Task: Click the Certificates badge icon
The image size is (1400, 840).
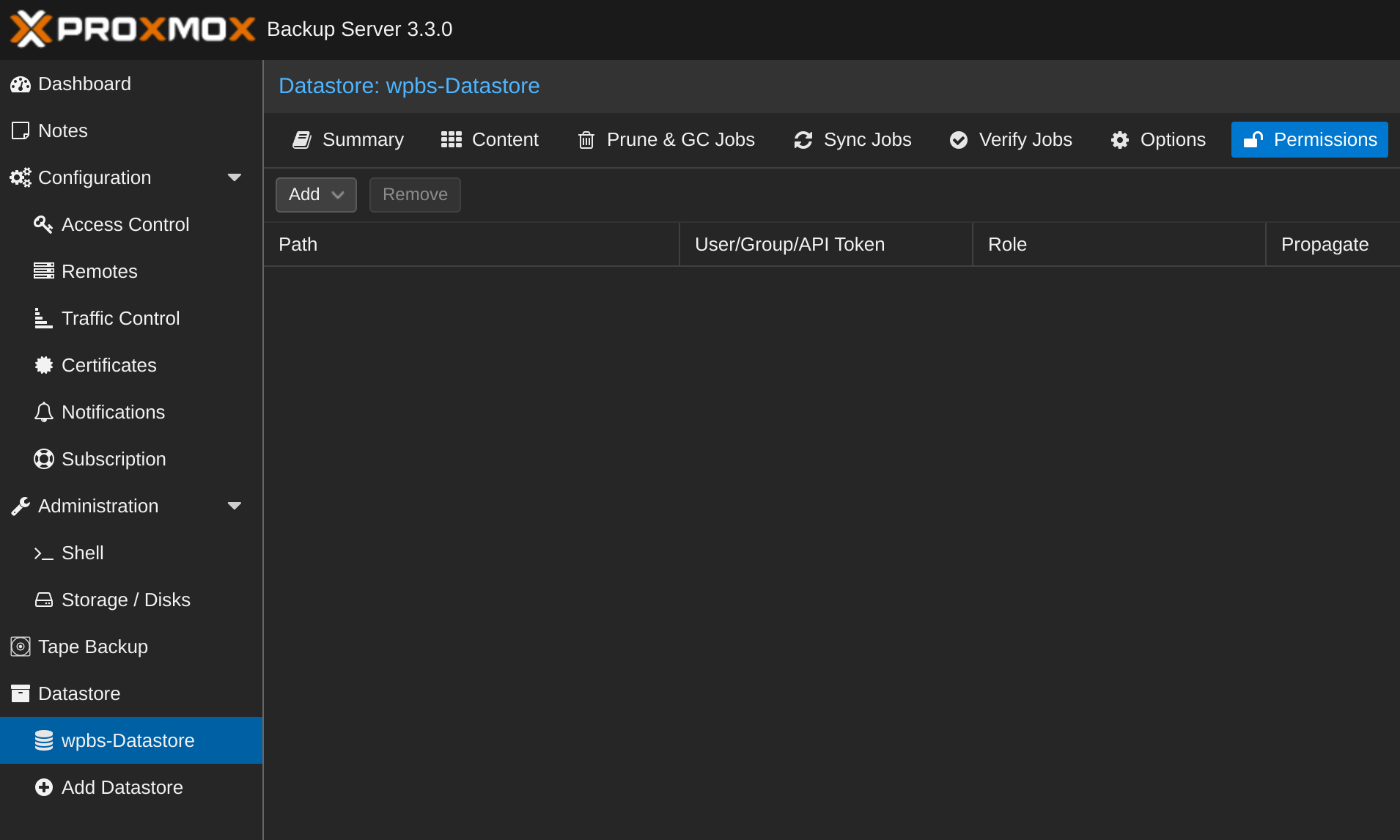Action: pos(44,365)
